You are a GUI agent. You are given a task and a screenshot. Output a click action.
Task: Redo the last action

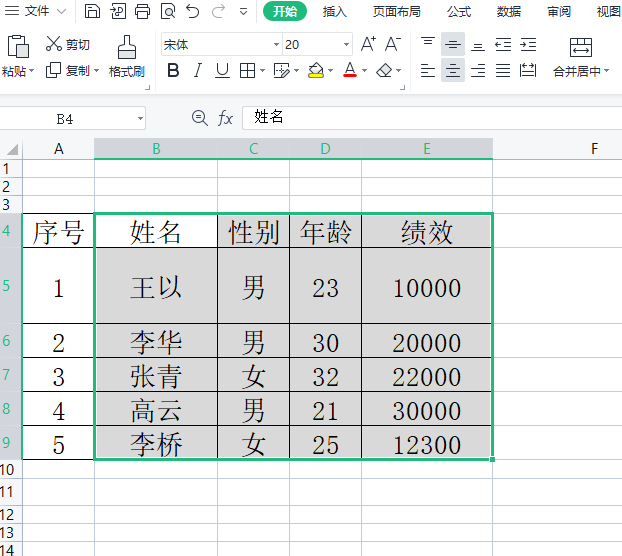point(218,11)
